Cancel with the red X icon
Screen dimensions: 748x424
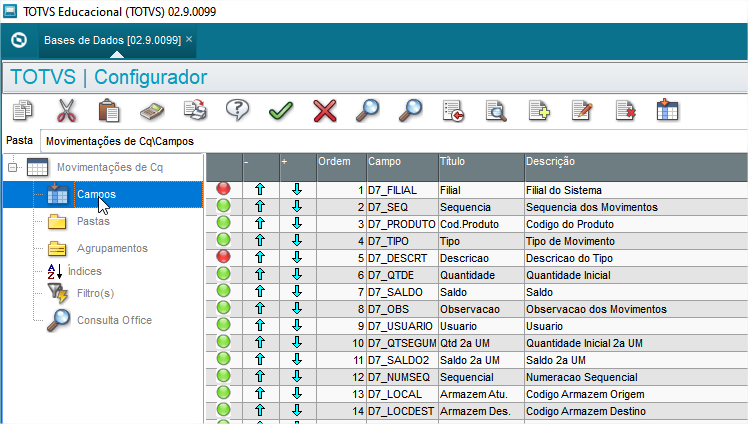click(324, 111)
